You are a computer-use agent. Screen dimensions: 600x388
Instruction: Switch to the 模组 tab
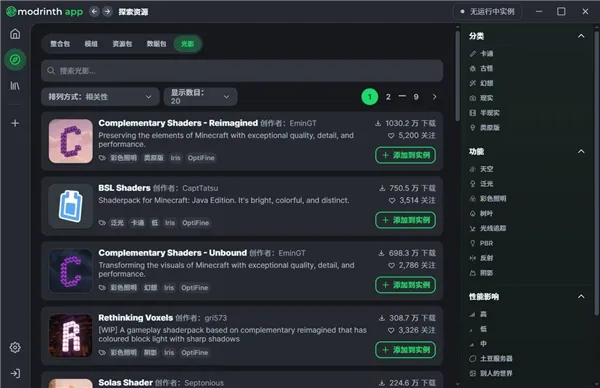click(x=91, y=44)
